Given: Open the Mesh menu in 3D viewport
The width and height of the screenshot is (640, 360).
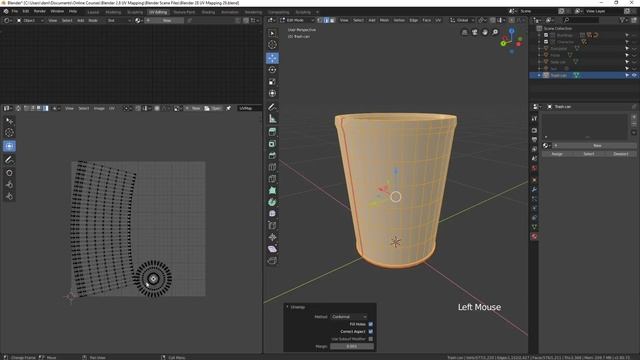Looking at the screenshot, I should pos(384,20).
